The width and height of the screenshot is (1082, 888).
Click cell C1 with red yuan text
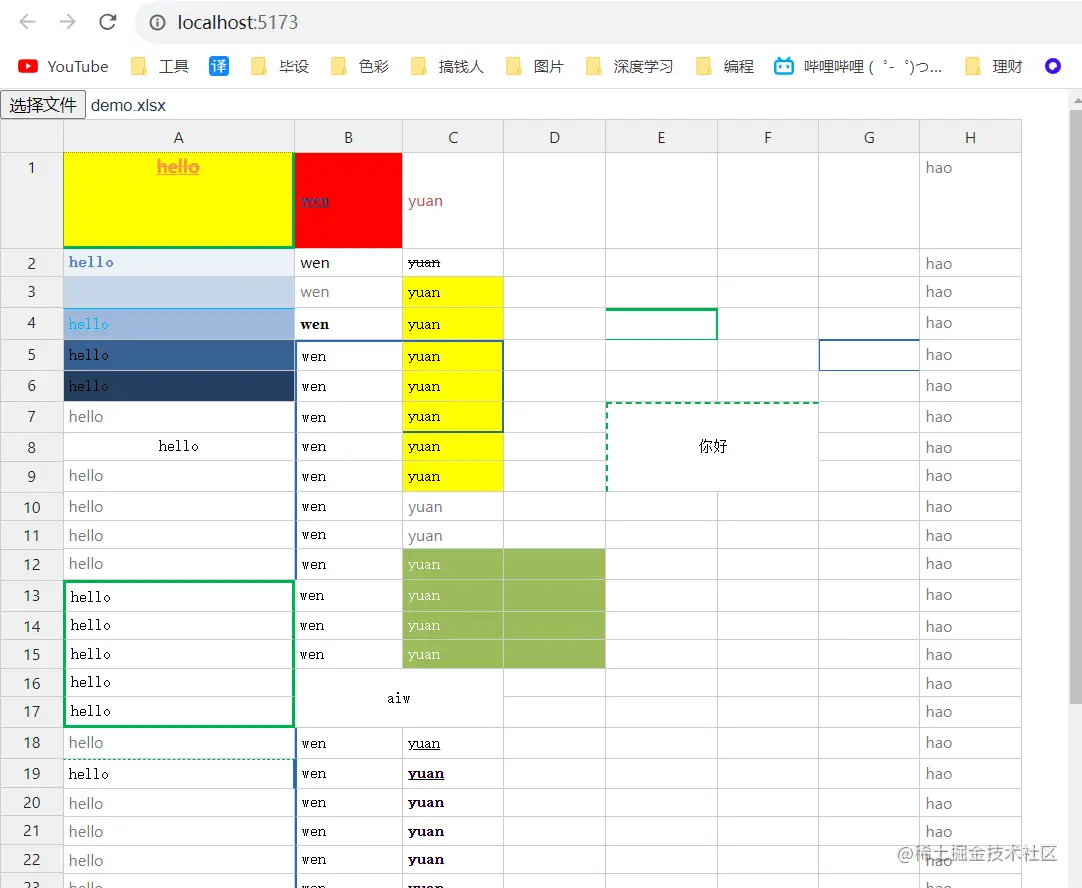click(x=453, y=200)
